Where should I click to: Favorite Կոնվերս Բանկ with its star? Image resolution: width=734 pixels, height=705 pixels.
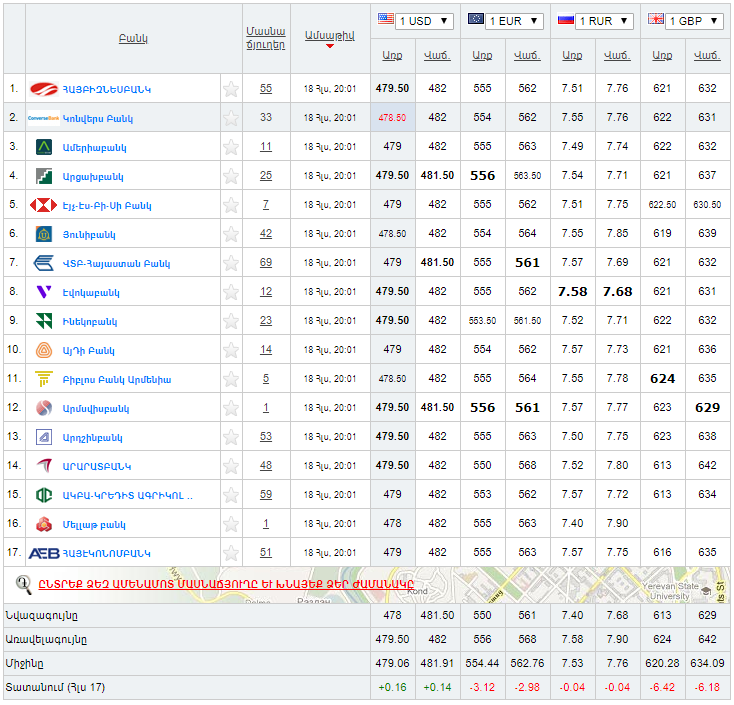[x=231, y=118]
